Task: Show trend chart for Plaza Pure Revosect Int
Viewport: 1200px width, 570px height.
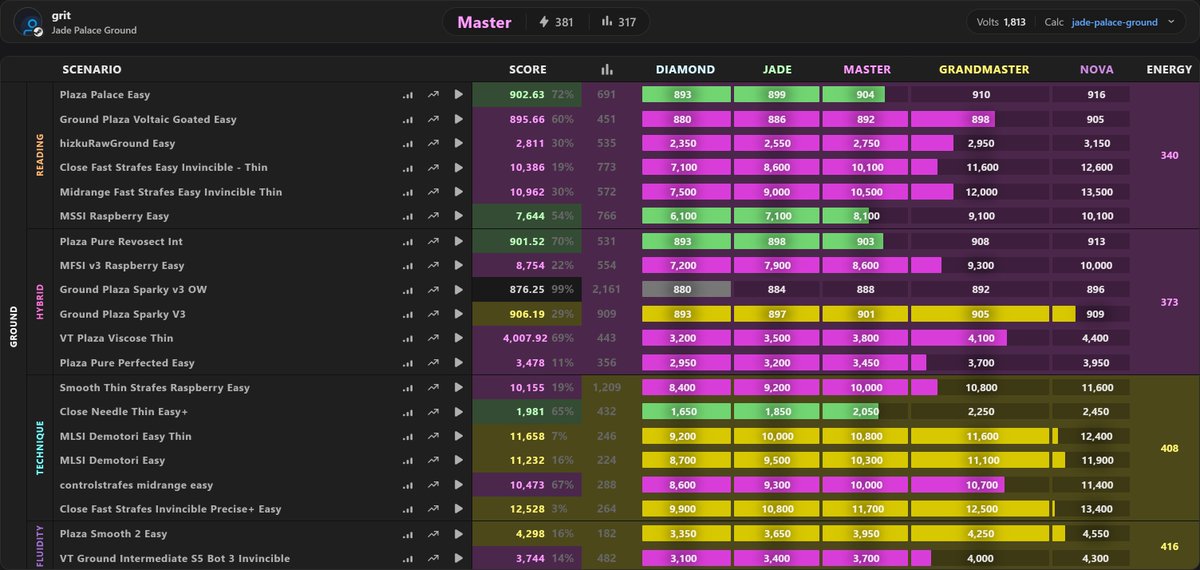Action: click(433, 241)
